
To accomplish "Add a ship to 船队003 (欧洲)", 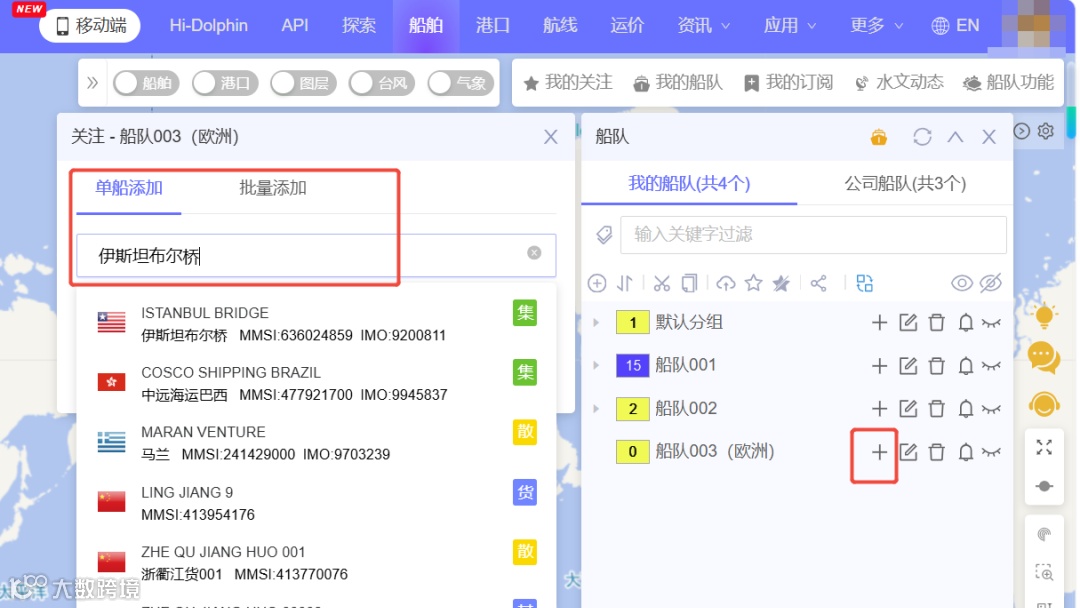I will [879, 452].
